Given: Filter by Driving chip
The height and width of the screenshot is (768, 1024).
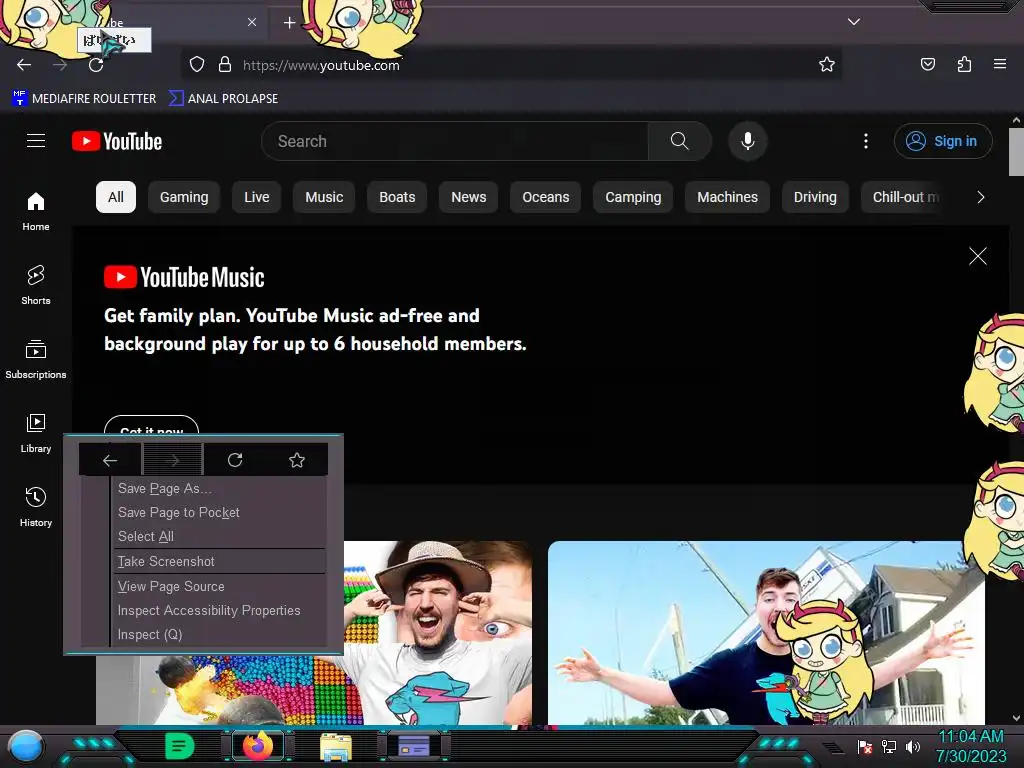Looking at the screenshot, I should click(x=815, y=197).
